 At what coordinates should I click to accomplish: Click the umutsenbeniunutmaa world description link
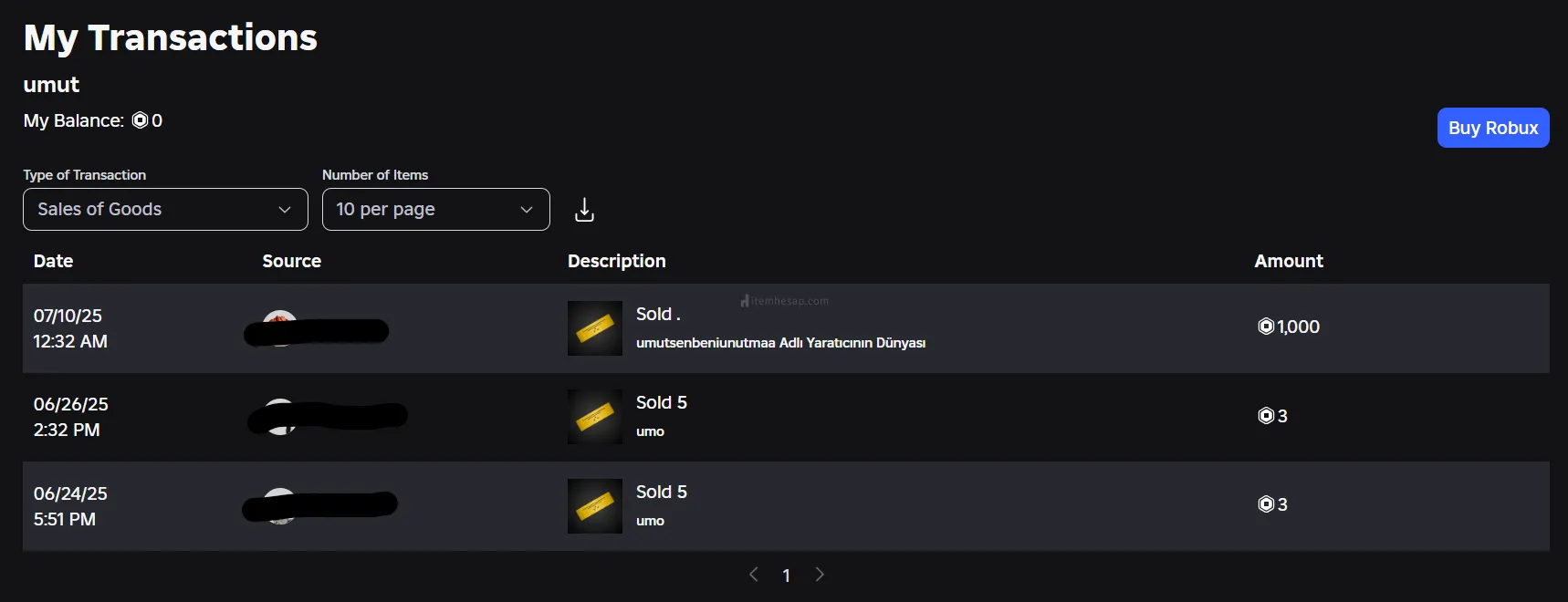point(780,343)
